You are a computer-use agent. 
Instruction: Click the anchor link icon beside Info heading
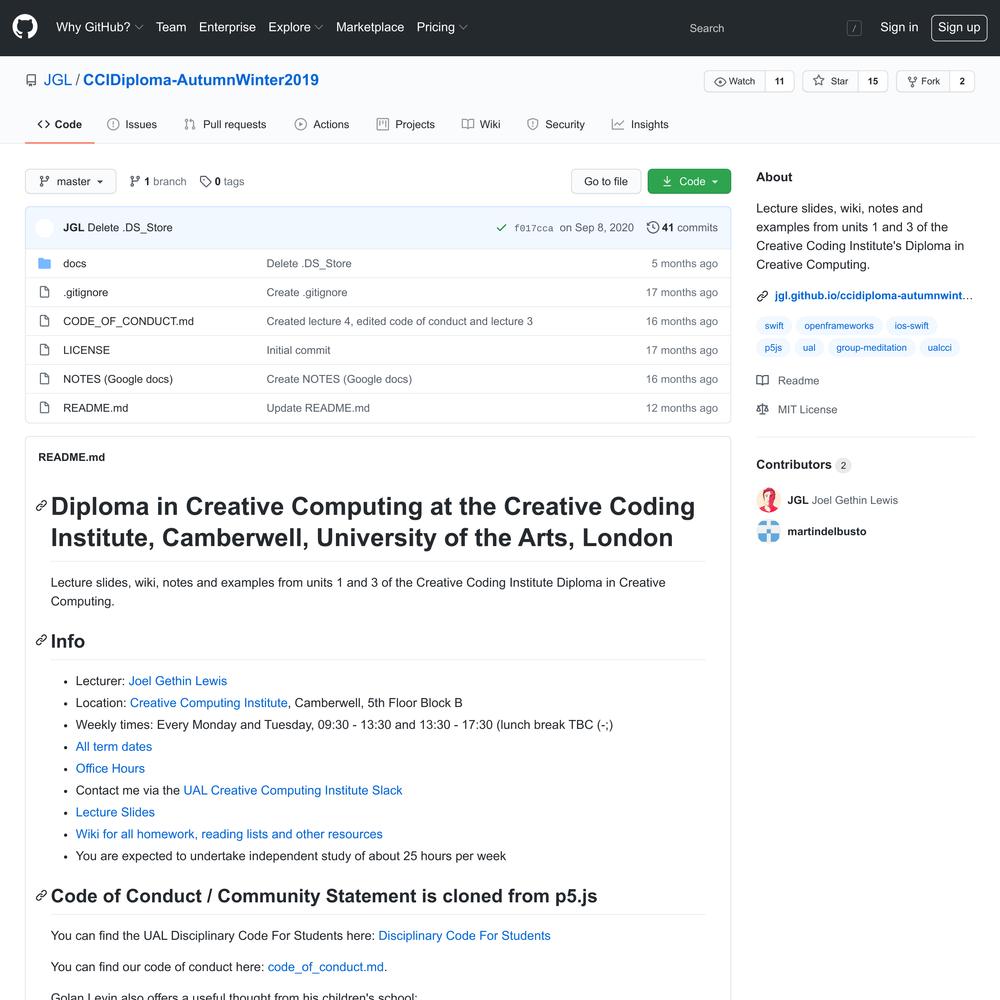pyautogui.click(x=41, y=640)
